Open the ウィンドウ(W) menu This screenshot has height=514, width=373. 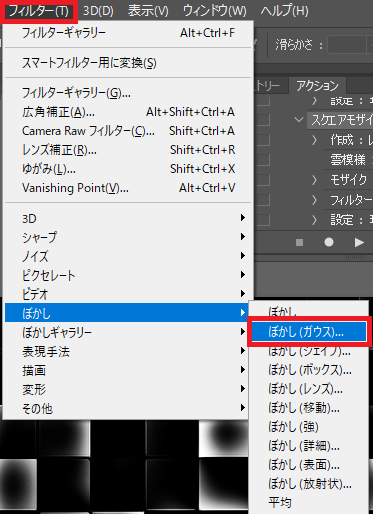tap(215, 11)
